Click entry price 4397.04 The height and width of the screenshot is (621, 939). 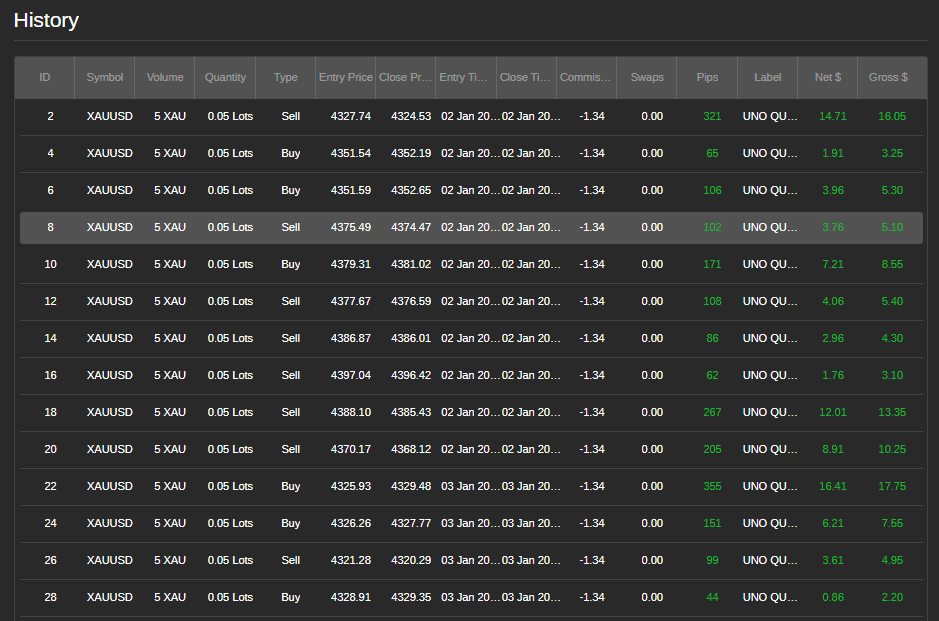351,375
